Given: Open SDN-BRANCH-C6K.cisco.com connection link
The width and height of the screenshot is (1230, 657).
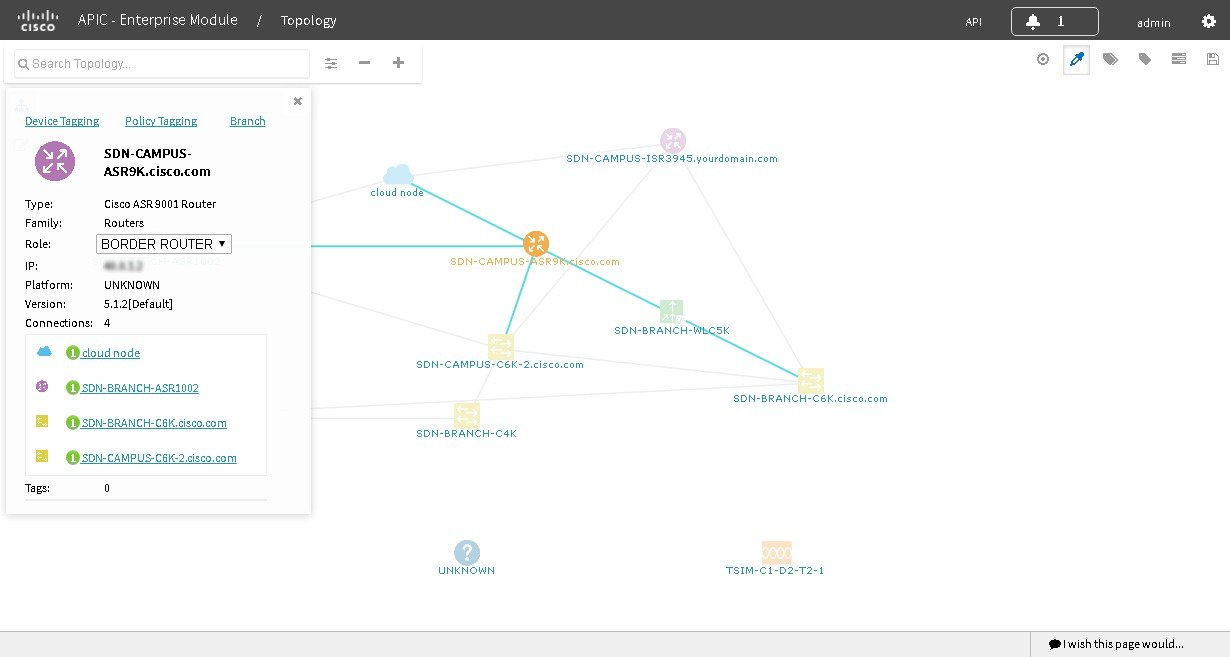Looking at the screenshot, I should click(x=154, y=423).
